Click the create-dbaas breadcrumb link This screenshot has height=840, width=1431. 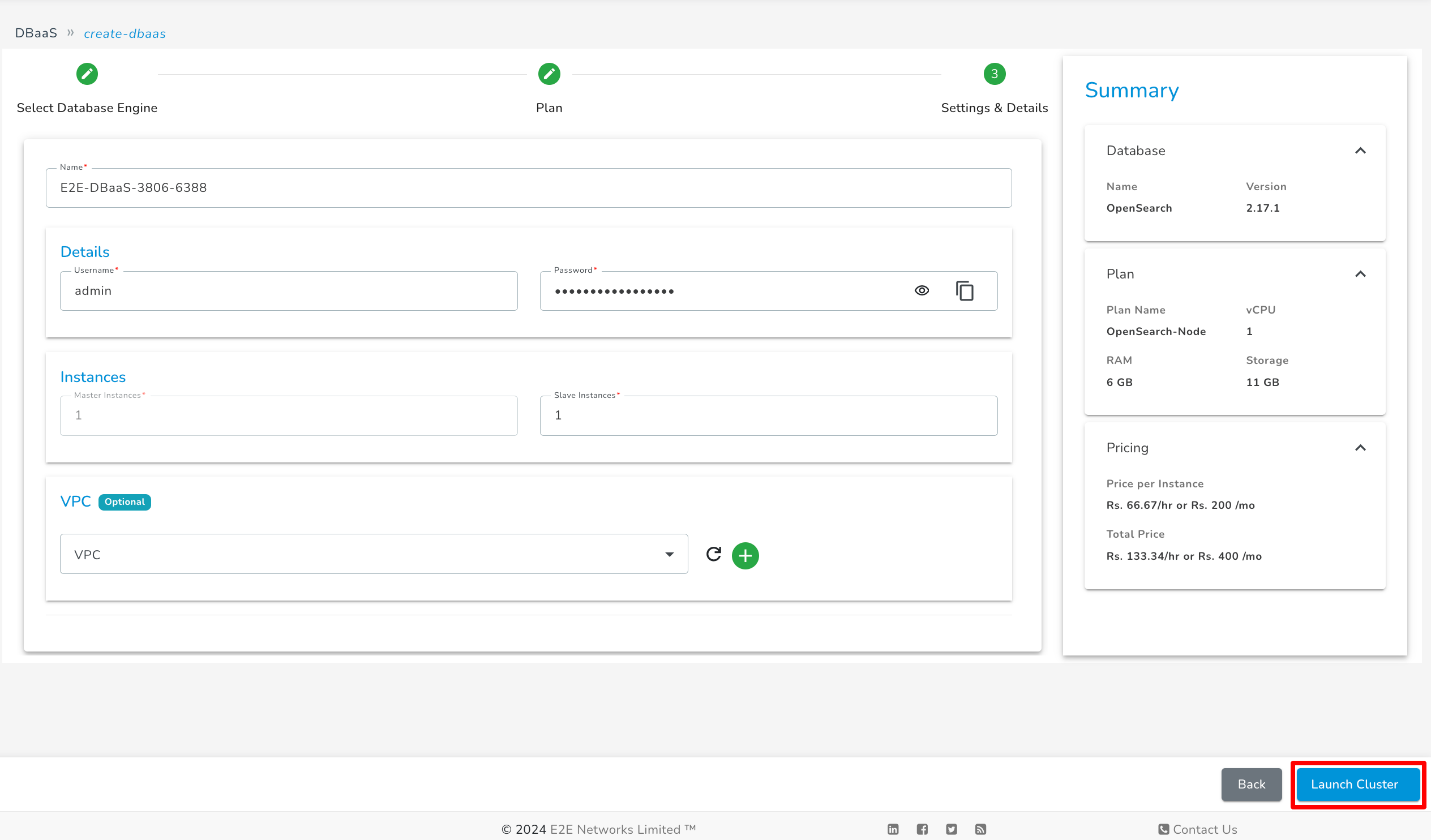point(125,33)
